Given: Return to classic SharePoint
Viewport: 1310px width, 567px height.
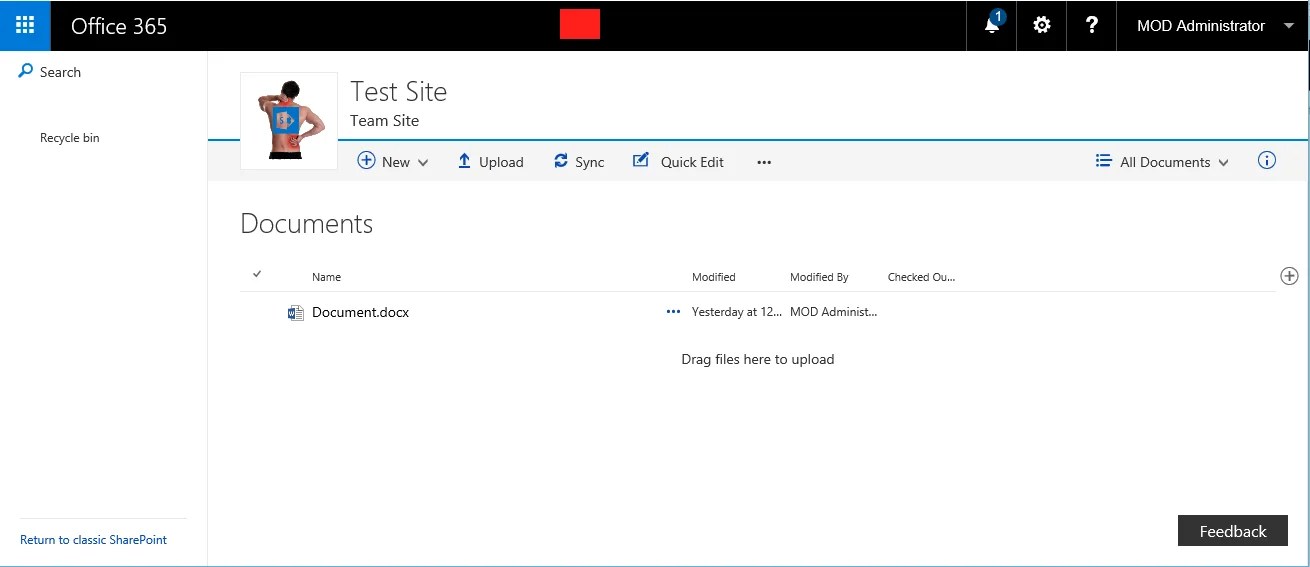Looking at the screenshot, I should 93,540.
